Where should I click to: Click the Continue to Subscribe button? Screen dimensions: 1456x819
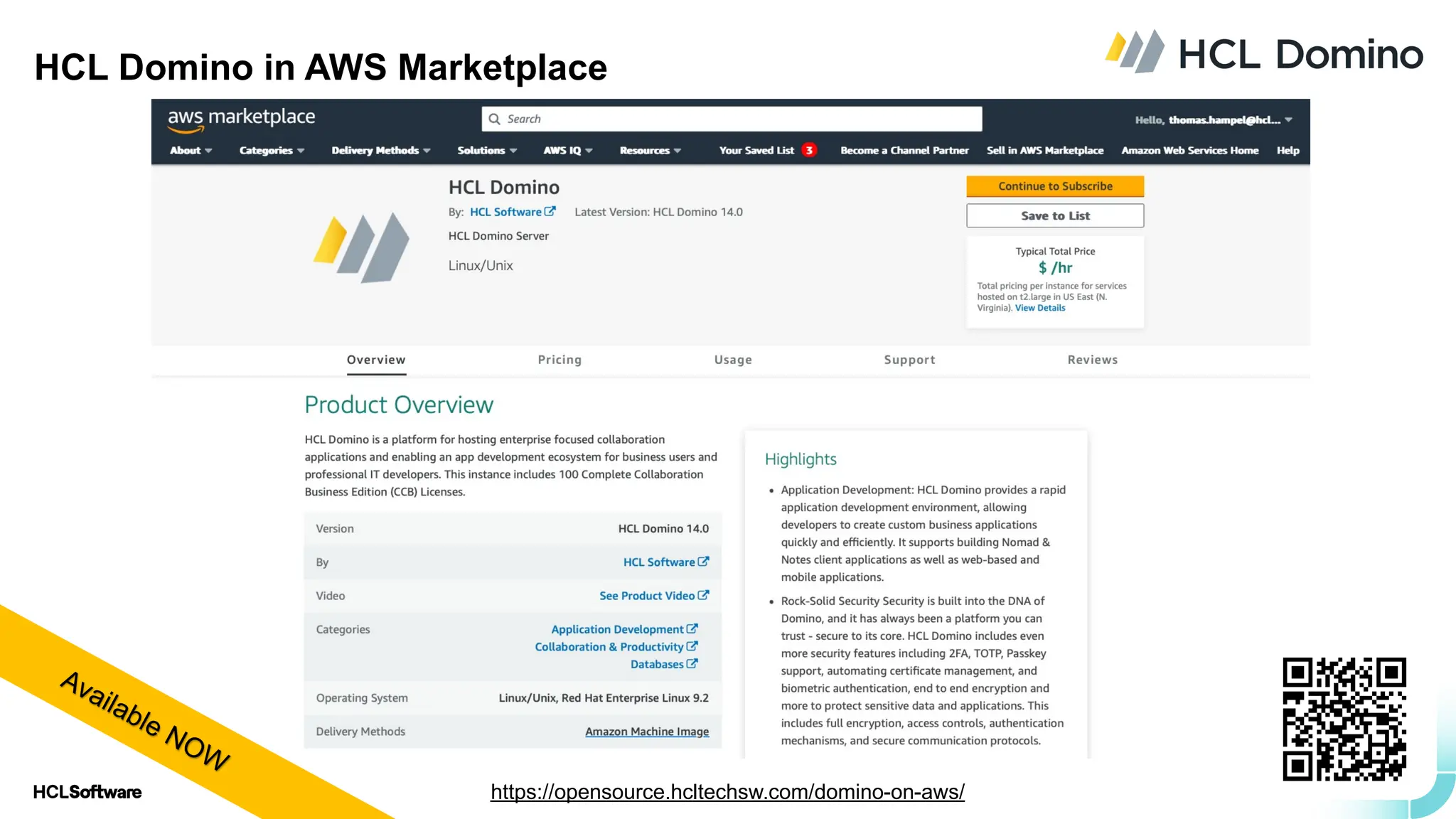[x=1054, y=186]
